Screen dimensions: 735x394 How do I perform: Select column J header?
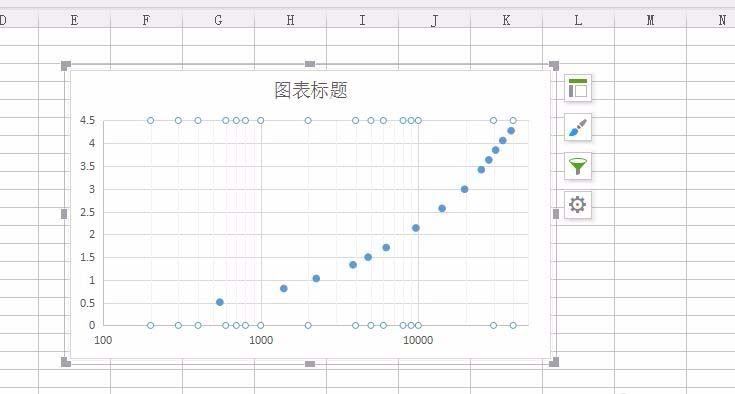click(435, 20)
